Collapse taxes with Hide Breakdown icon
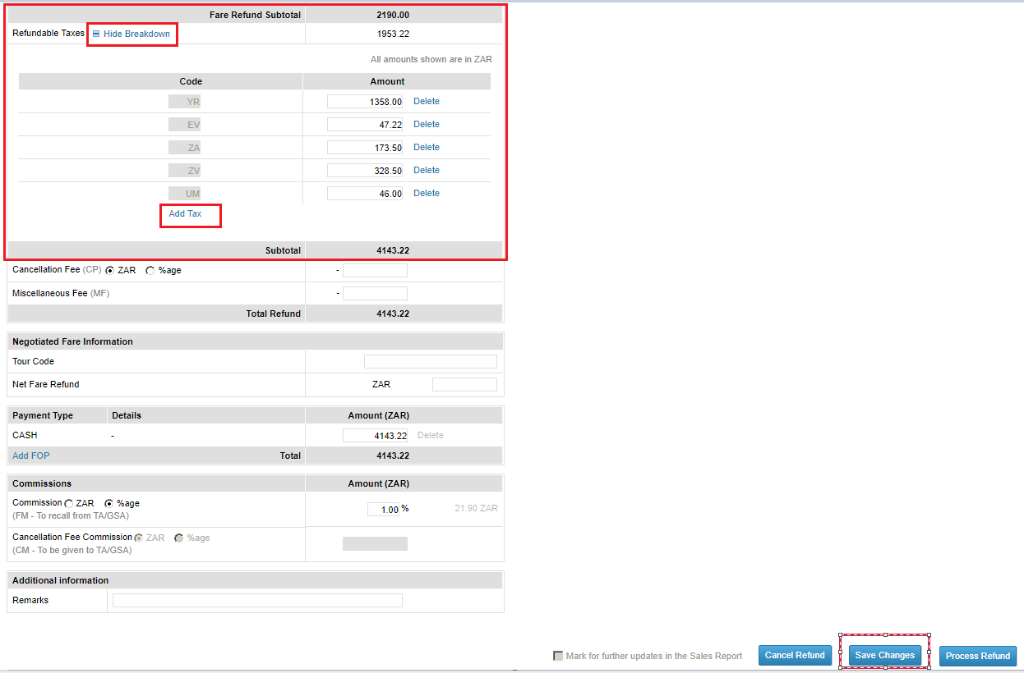The image size is (1024, 673). pos(96,34)
